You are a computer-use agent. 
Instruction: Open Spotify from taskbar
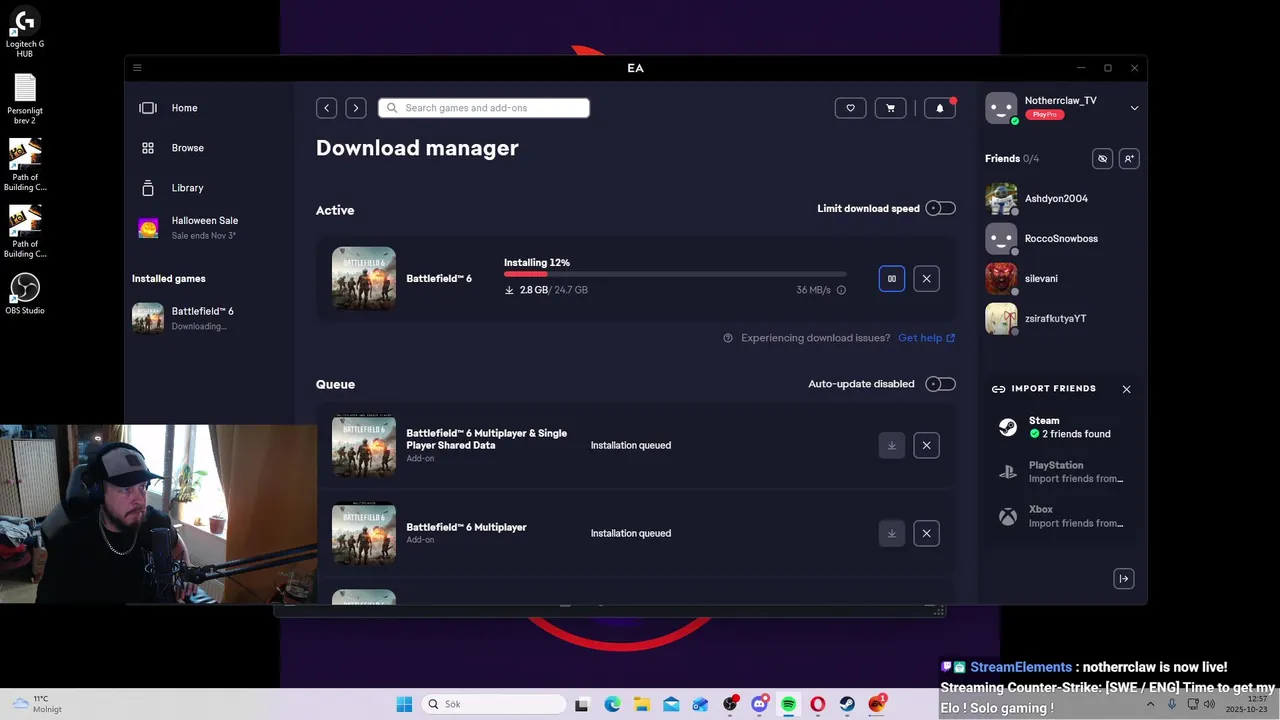pyautogui.click(x=789, y=704)
